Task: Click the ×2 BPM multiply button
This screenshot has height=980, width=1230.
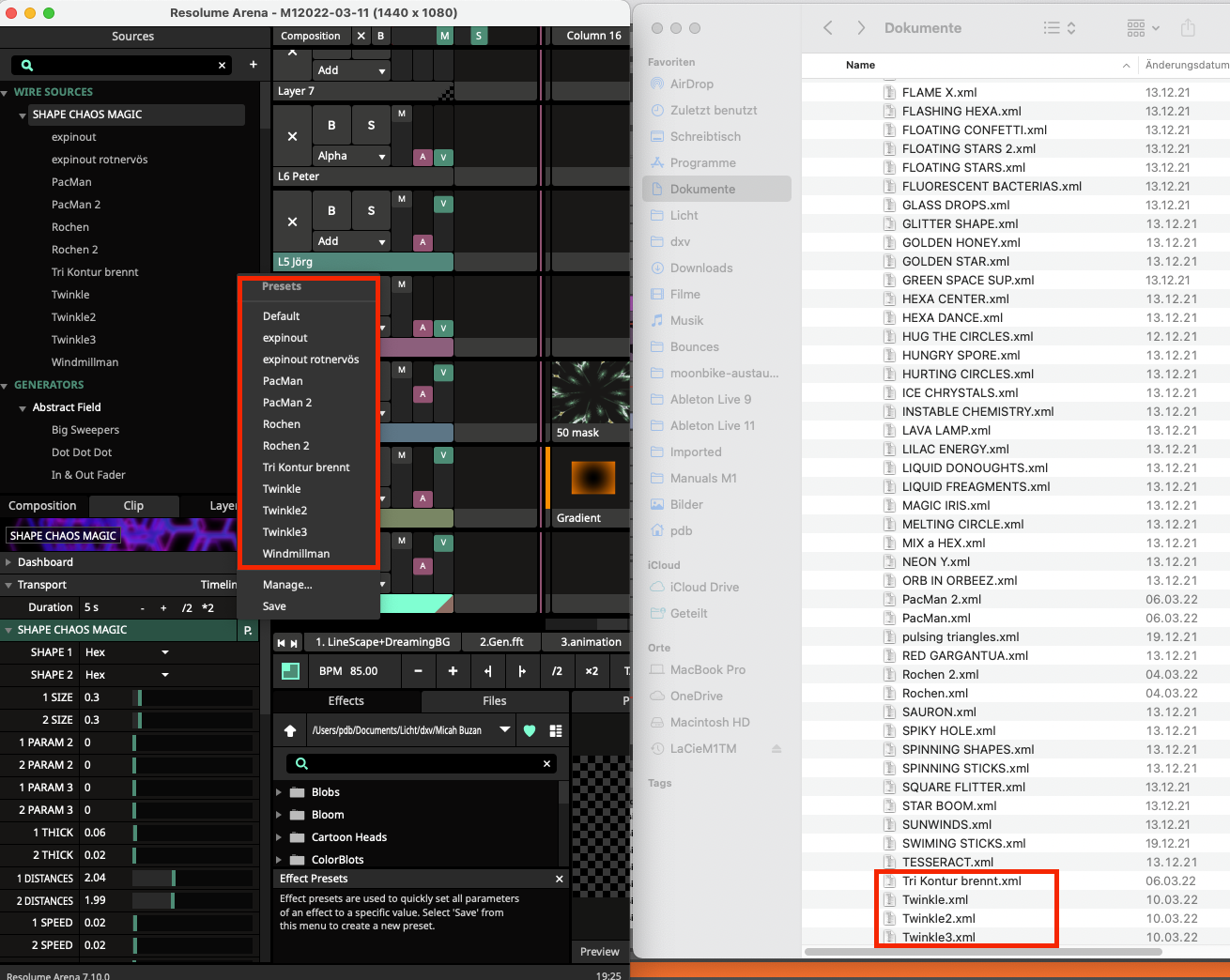Action: tap(592, 671)
